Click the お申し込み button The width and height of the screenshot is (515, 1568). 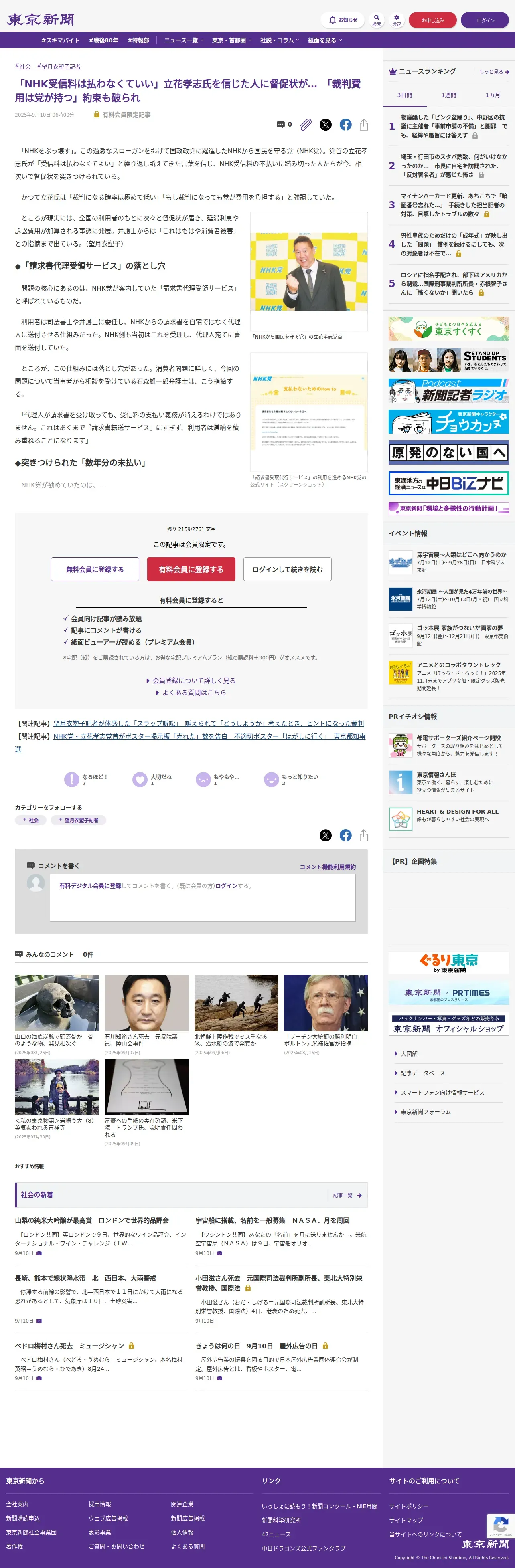point(433,20)
